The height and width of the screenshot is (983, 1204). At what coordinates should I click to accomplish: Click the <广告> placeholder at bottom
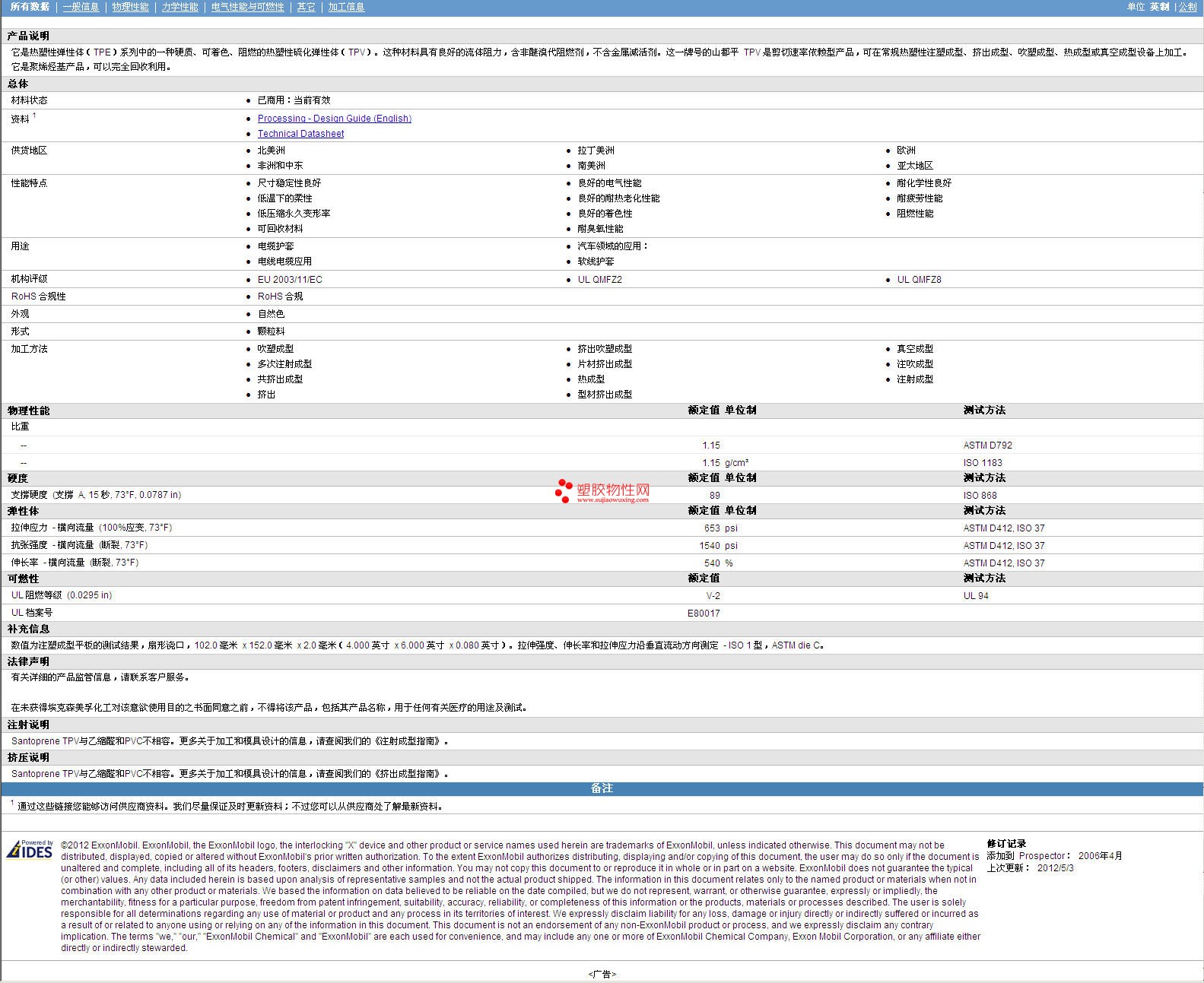point(602,974)
